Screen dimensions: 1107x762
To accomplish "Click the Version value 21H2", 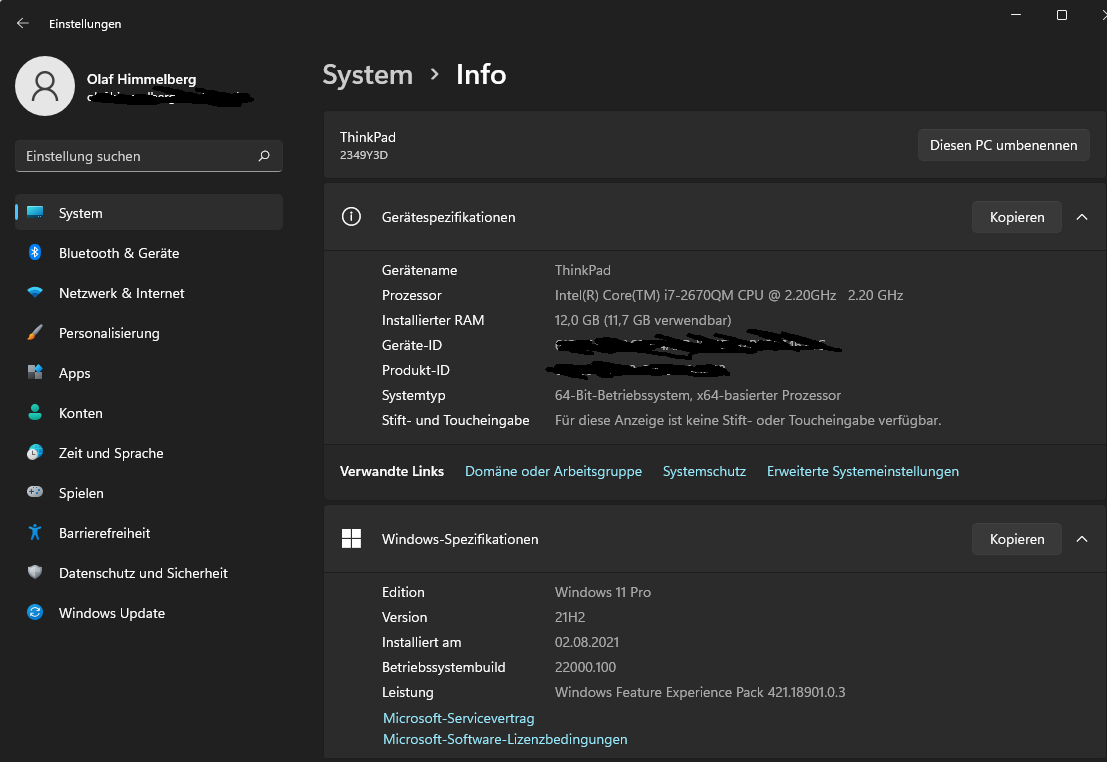I will click(x=570, y=617).
